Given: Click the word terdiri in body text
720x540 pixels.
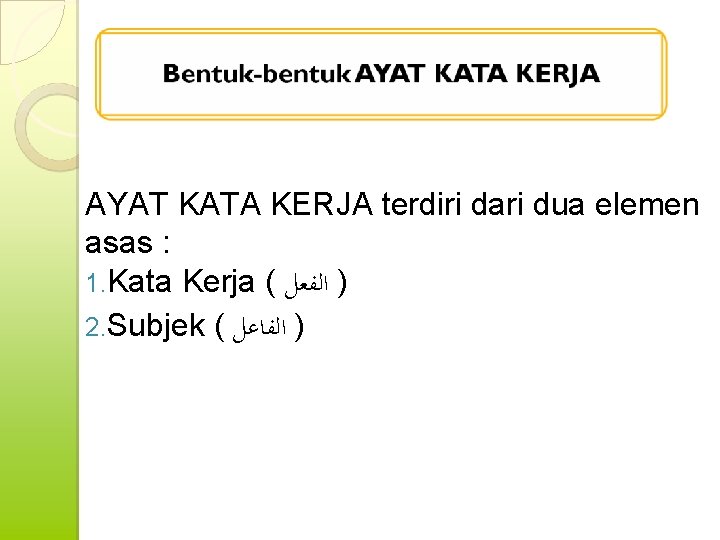Looking at the screenshot, I should click(422, 204).
